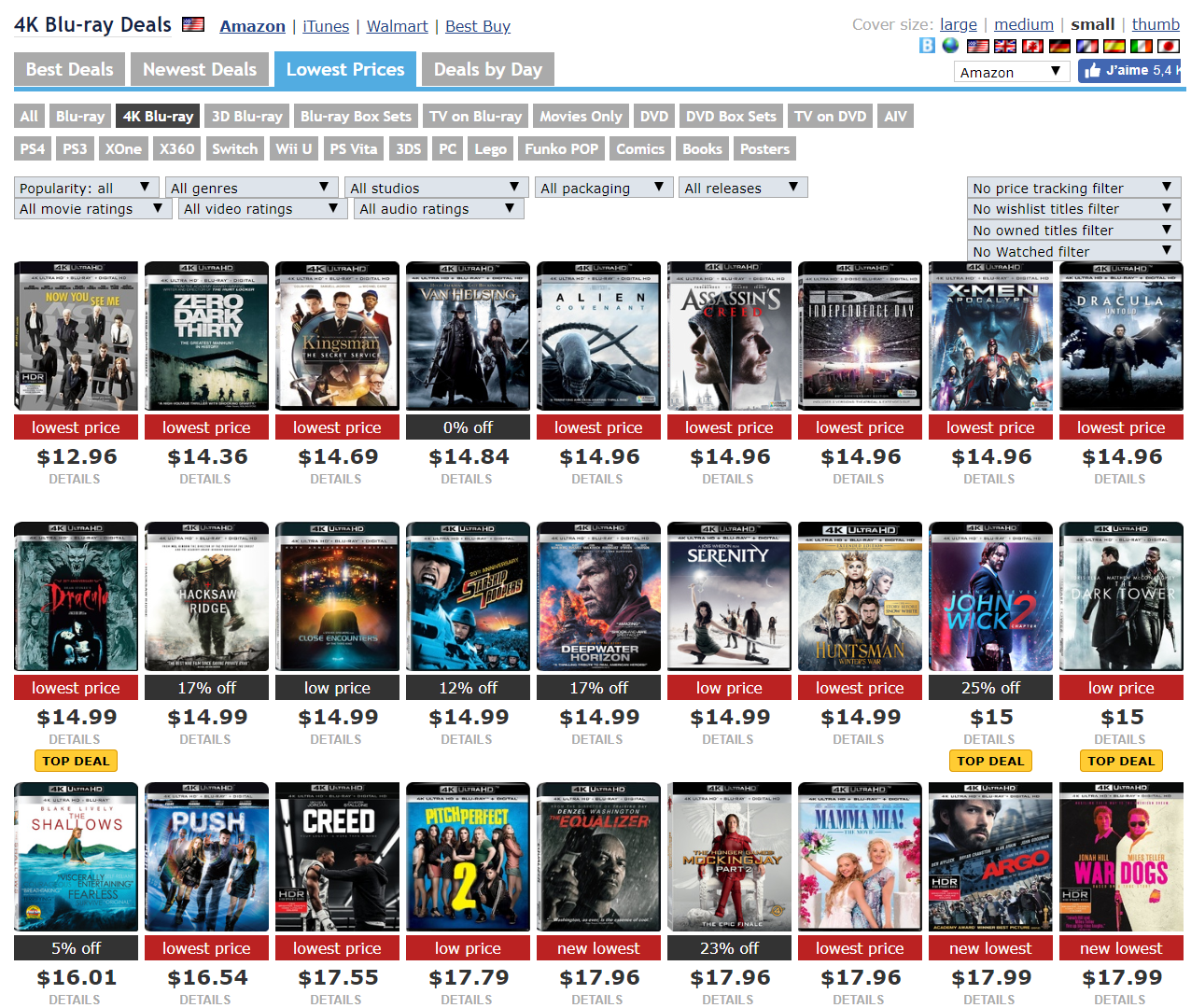Select the Canada flag icon
This screenshot has height=1008, width=1191.
1032,46
